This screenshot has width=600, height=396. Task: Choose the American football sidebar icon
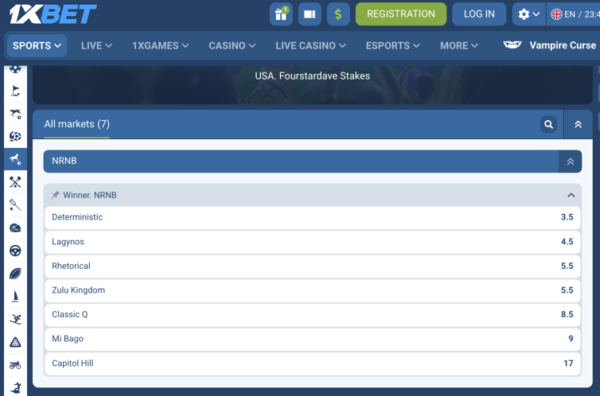click(15, 274)
